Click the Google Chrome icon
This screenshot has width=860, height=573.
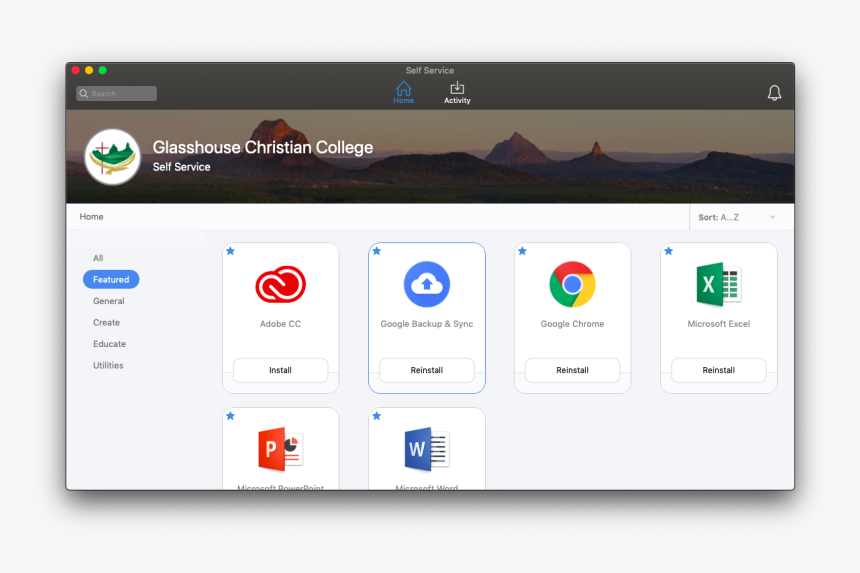tap(572, 284)
